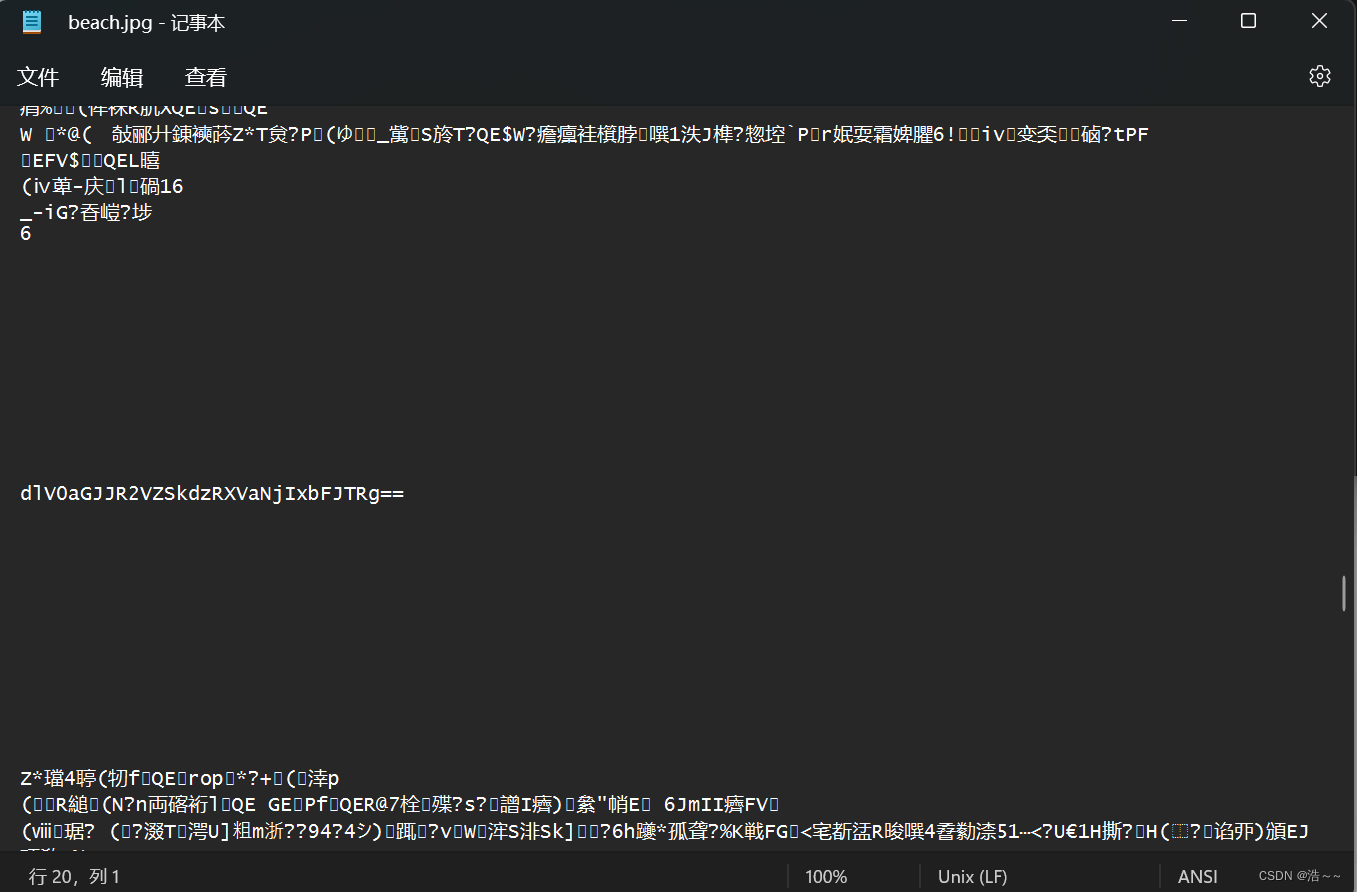1357x892 pixels.
Task: Click the ANSI encoding indicator in status bar
Action: 1197,876
